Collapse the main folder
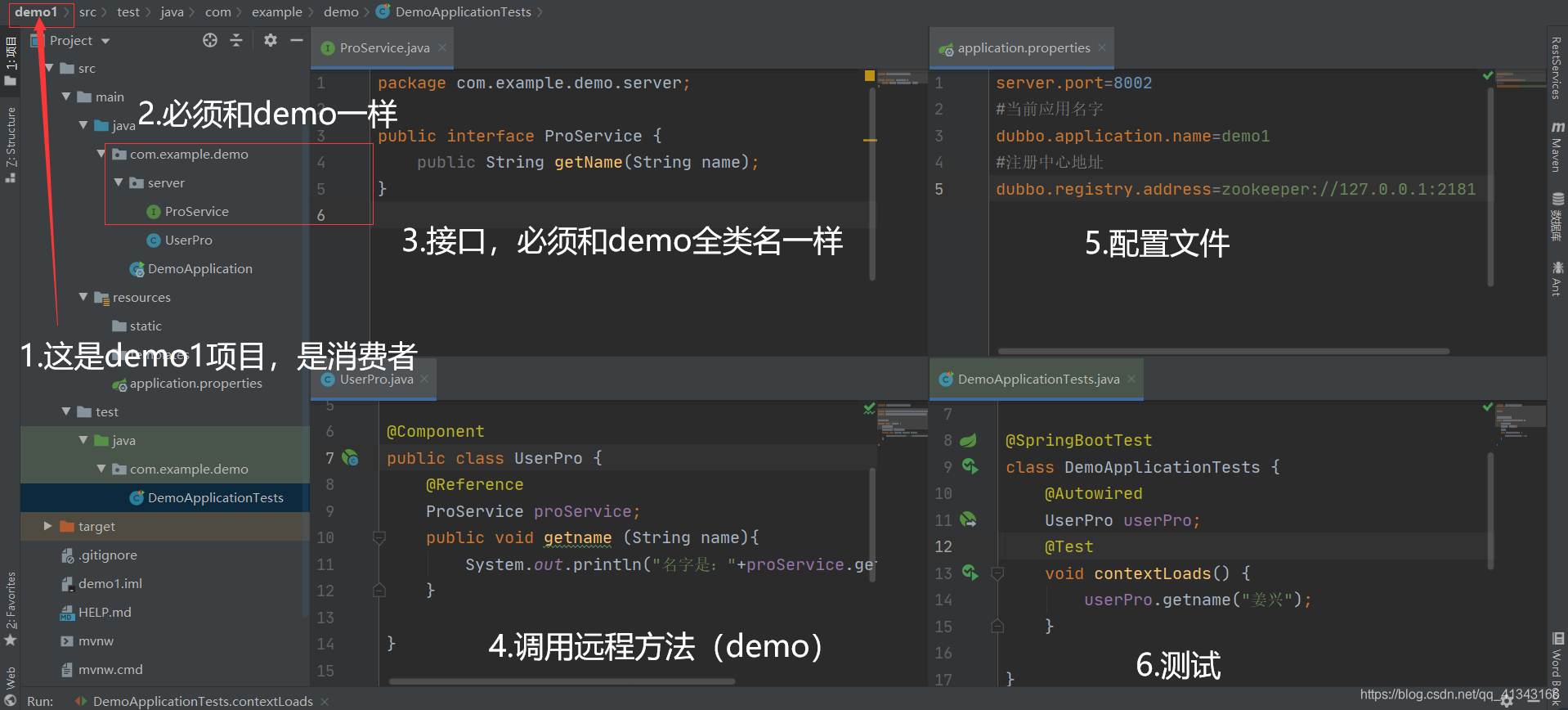1568x710 pixels. click(x=66, y=97)
